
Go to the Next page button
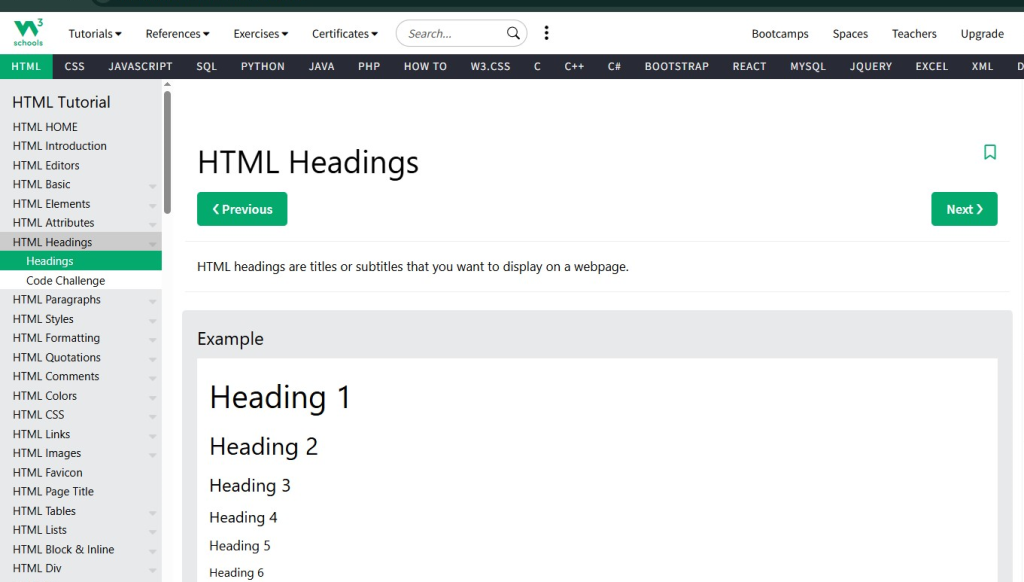click(x=964, y=209)
